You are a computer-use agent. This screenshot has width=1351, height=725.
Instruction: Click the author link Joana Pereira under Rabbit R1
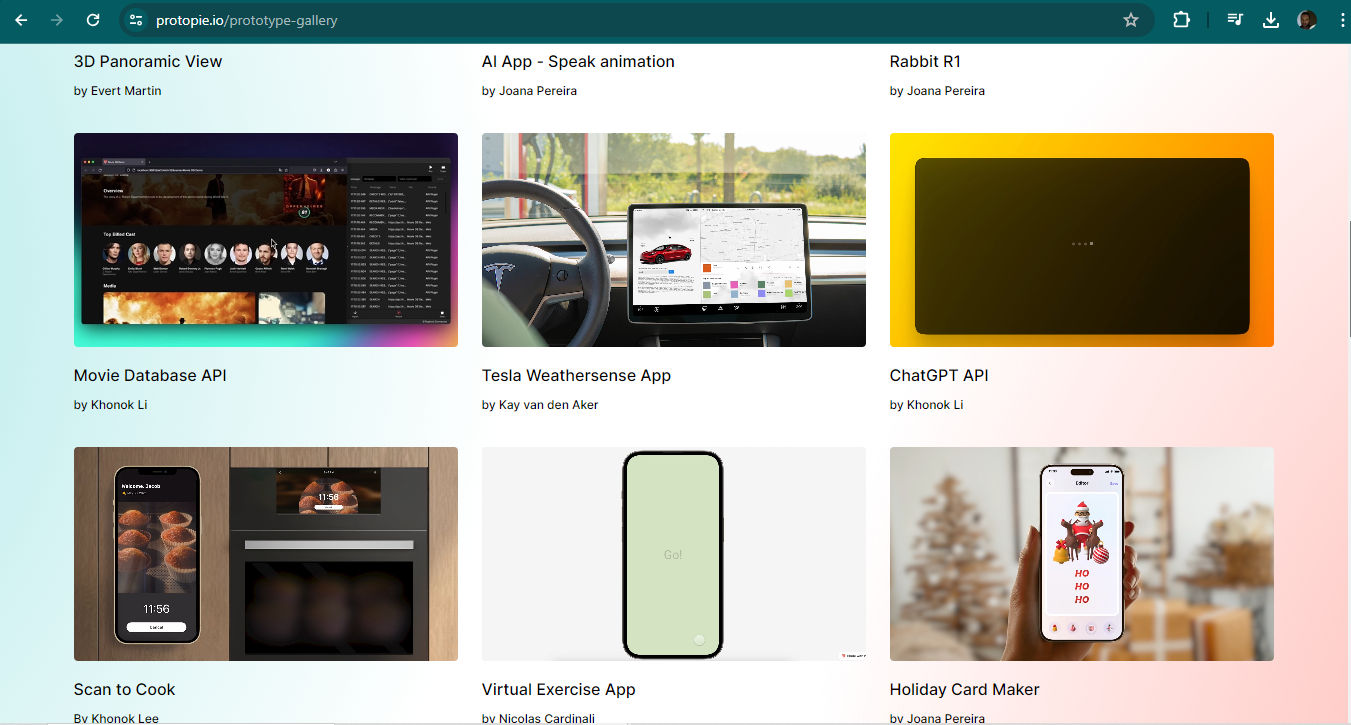pos(946,90)
